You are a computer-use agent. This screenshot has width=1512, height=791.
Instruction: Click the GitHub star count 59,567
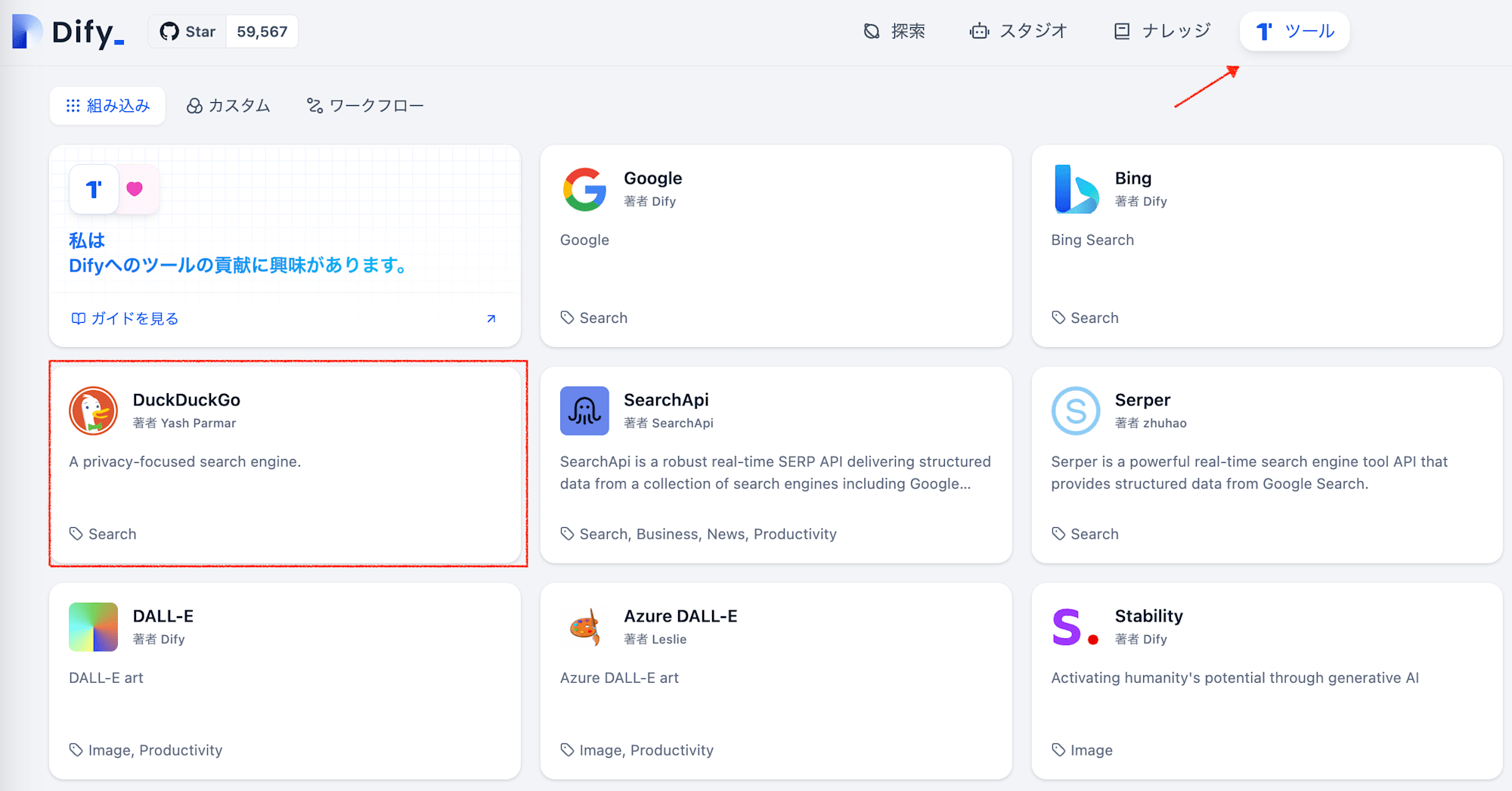262,32
